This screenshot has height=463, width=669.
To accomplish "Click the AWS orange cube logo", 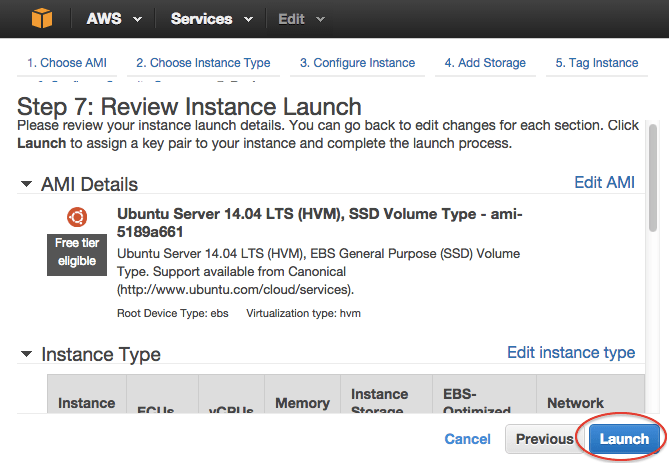I will click(42, 19).
